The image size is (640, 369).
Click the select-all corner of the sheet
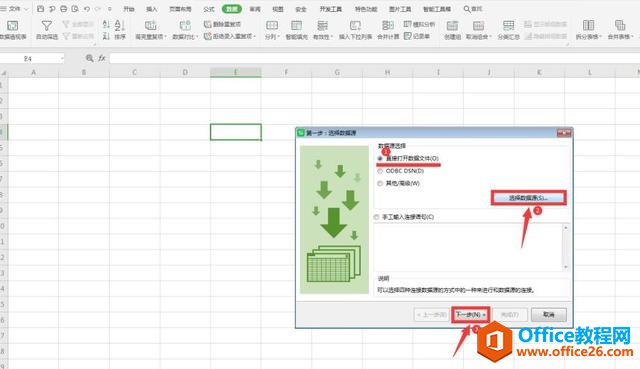click(4, 73)
